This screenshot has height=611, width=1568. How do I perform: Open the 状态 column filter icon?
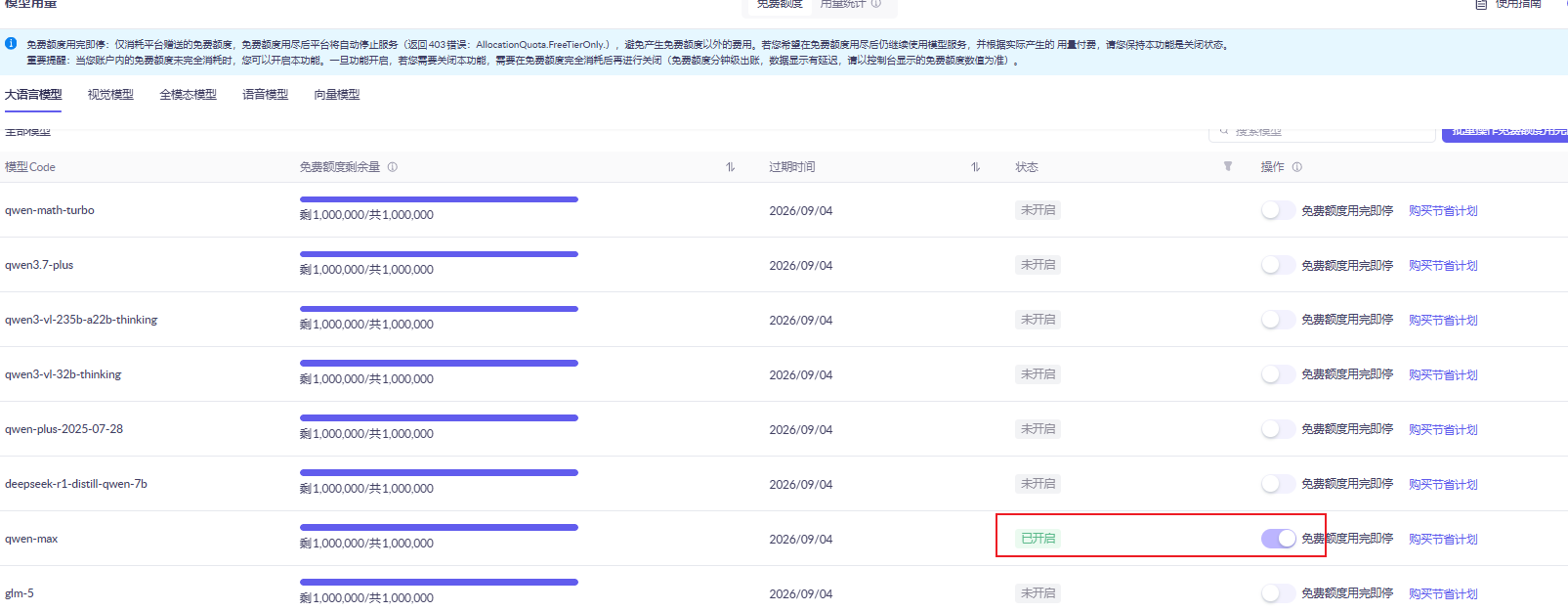tap(1228, 167)
